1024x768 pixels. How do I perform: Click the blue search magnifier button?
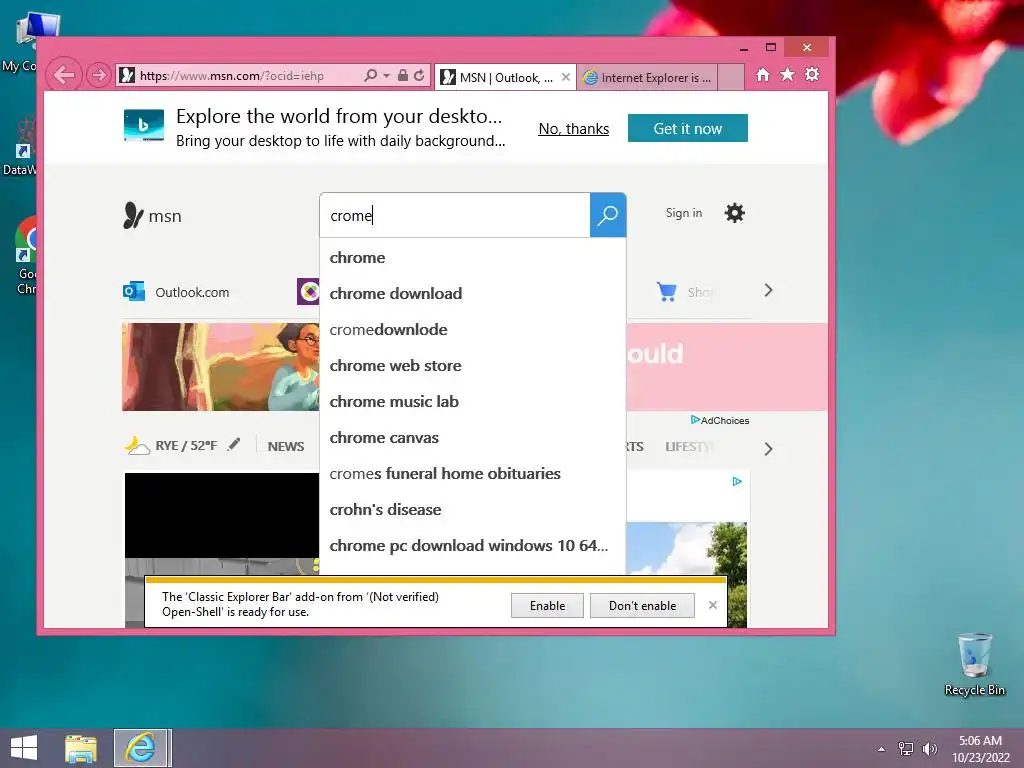[x=608, y=215]
